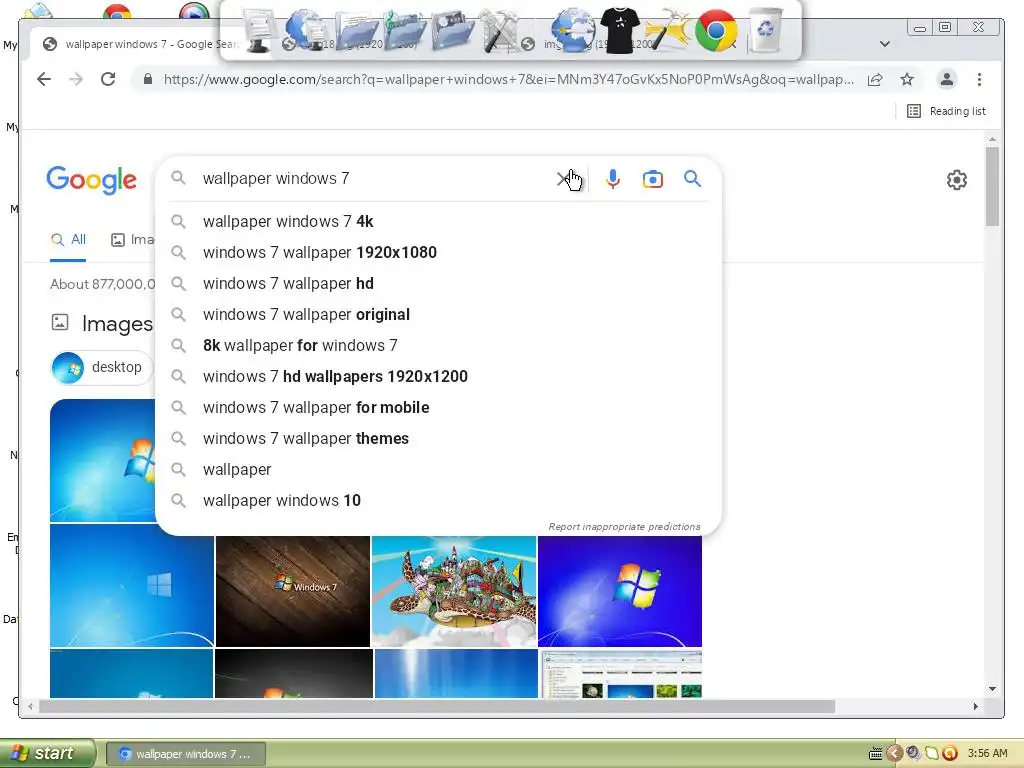Click the hammer with yellow star dock icon

click(667, 30)
